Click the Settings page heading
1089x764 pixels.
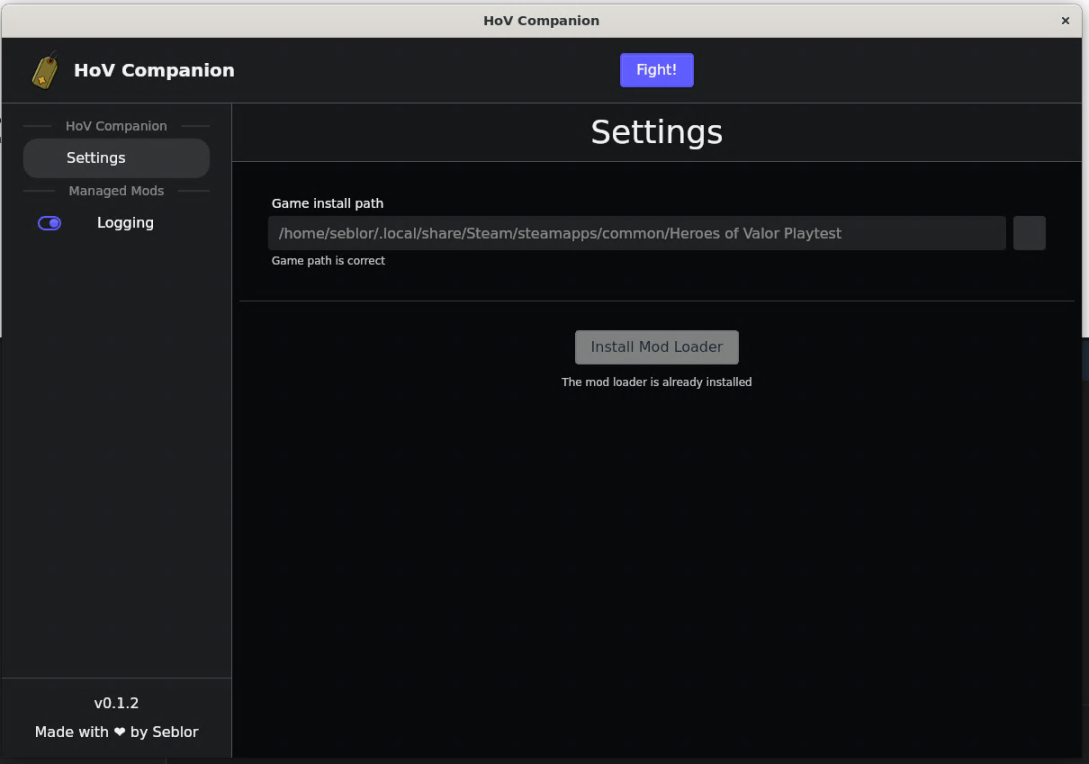(x=656, y=132)
